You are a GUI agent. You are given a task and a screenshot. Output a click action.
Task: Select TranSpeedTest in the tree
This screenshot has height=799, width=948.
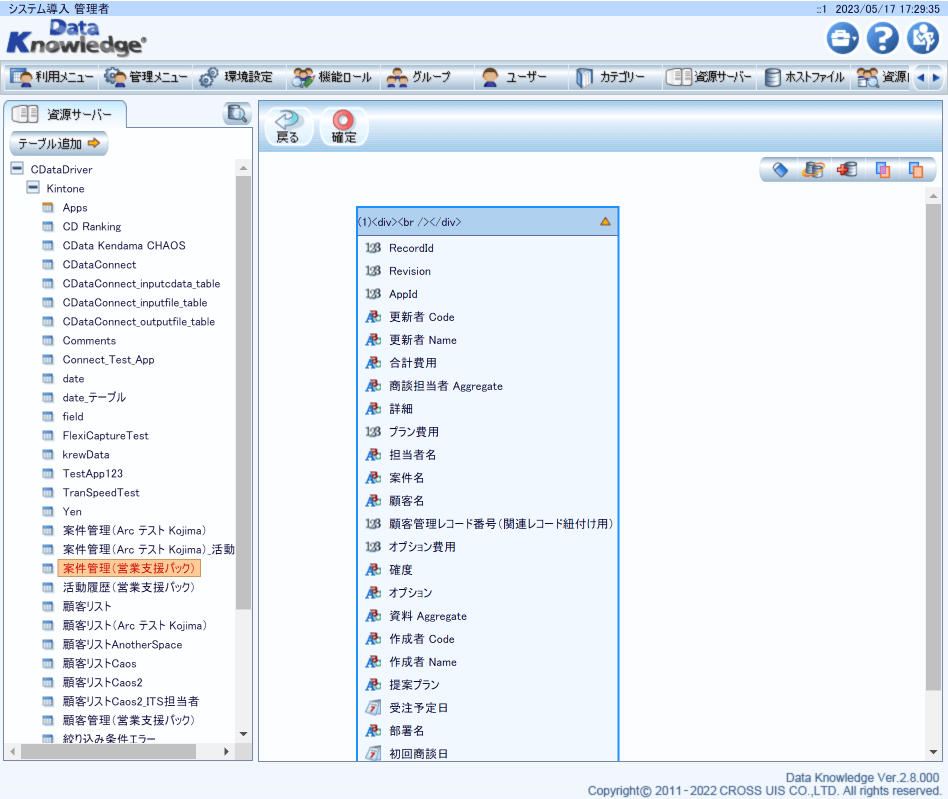tap(101, 493)
